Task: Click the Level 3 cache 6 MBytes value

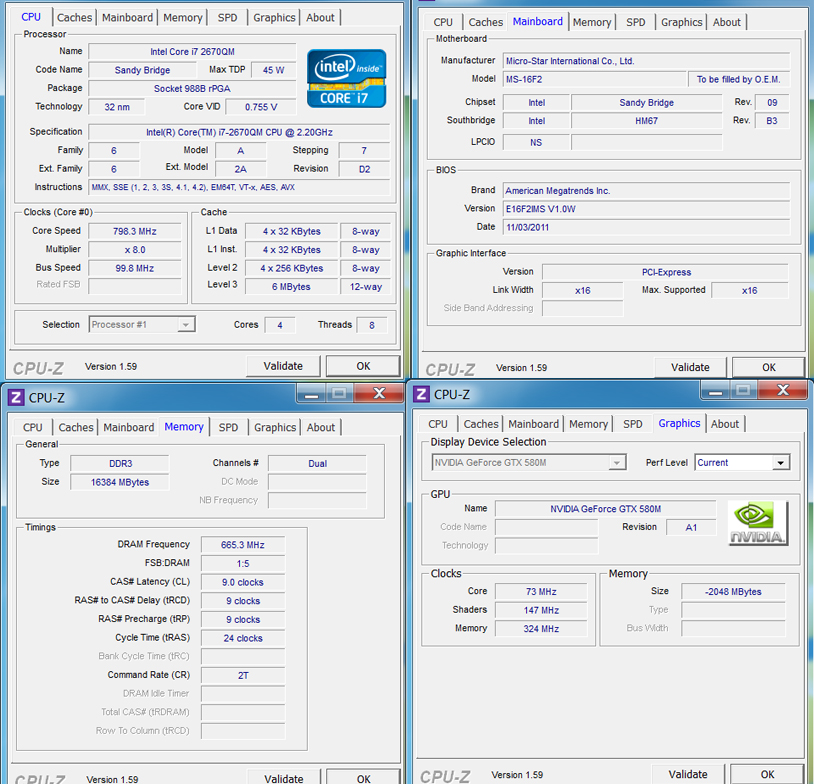Action: pyautogui.click(x=291, y=287)
